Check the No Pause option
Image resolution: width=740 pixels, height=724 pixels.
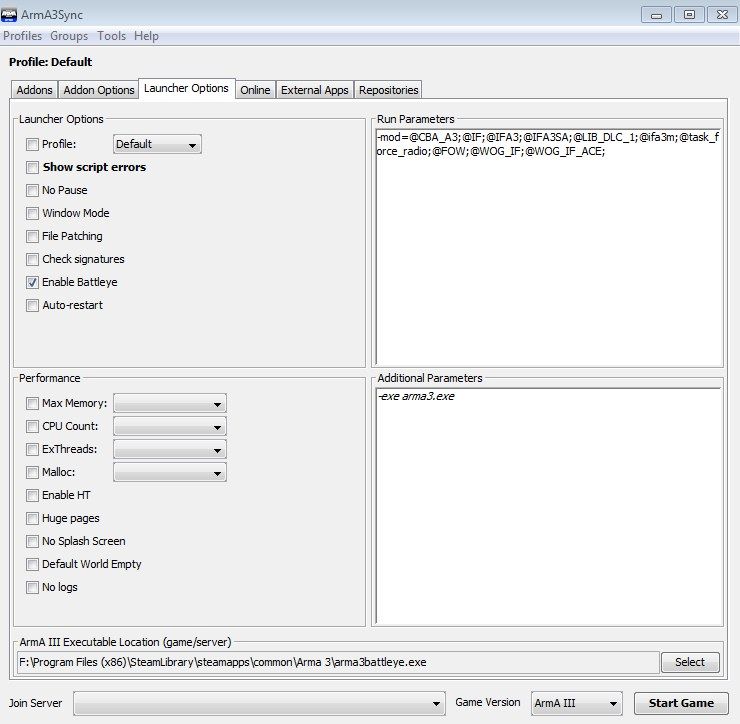pos(32,190)
